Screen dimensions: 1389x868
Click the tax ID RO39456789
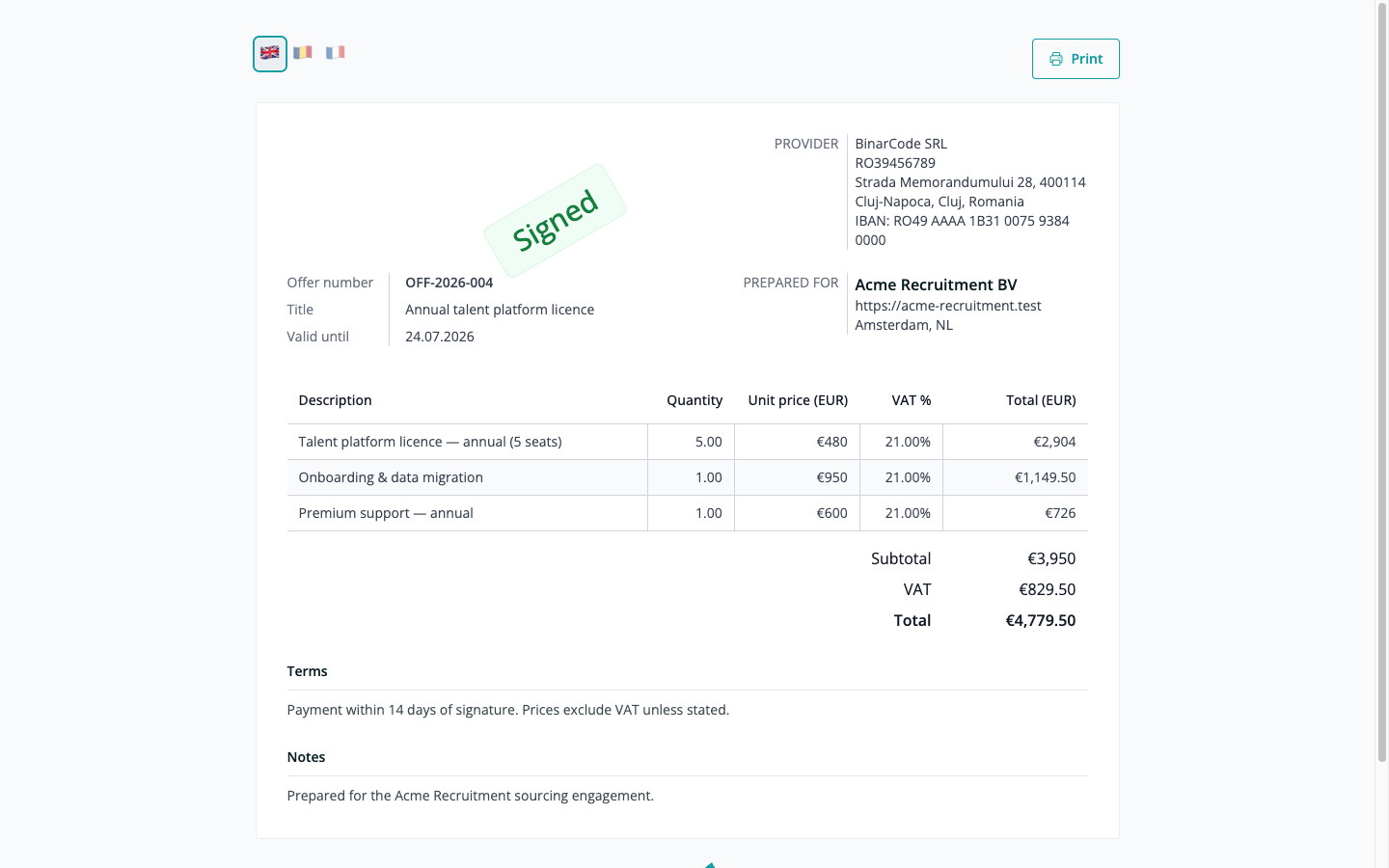coord(895,163)
